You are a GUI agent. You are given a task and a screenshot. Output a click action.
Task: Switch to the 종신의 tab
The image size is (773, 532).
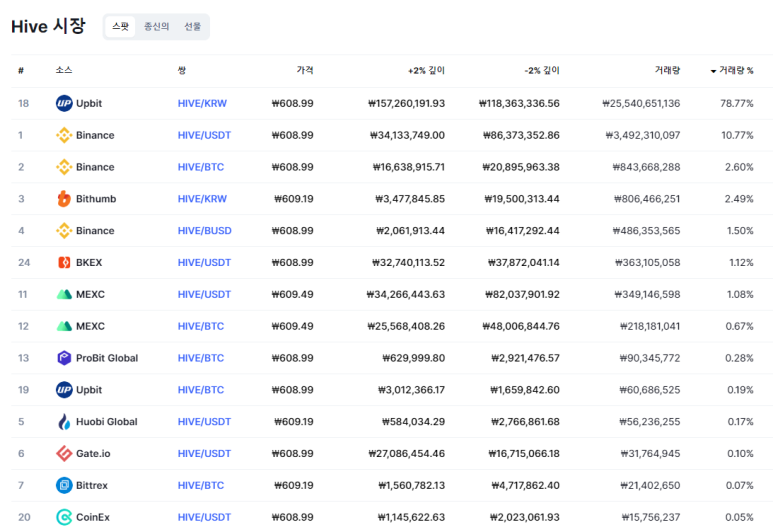[x=156, y=27]
